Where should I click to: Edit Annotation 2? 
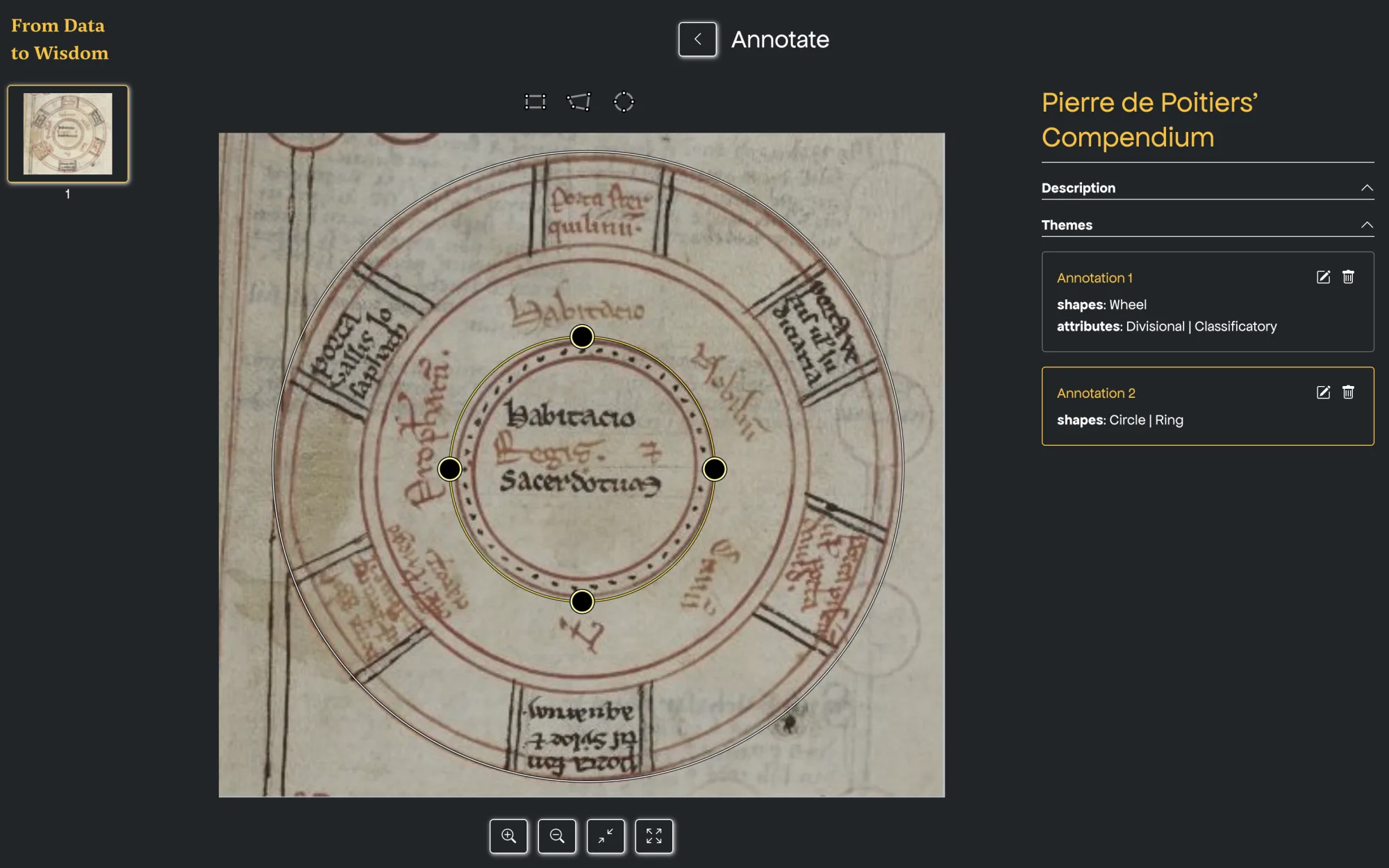(x=1324, y=392)
